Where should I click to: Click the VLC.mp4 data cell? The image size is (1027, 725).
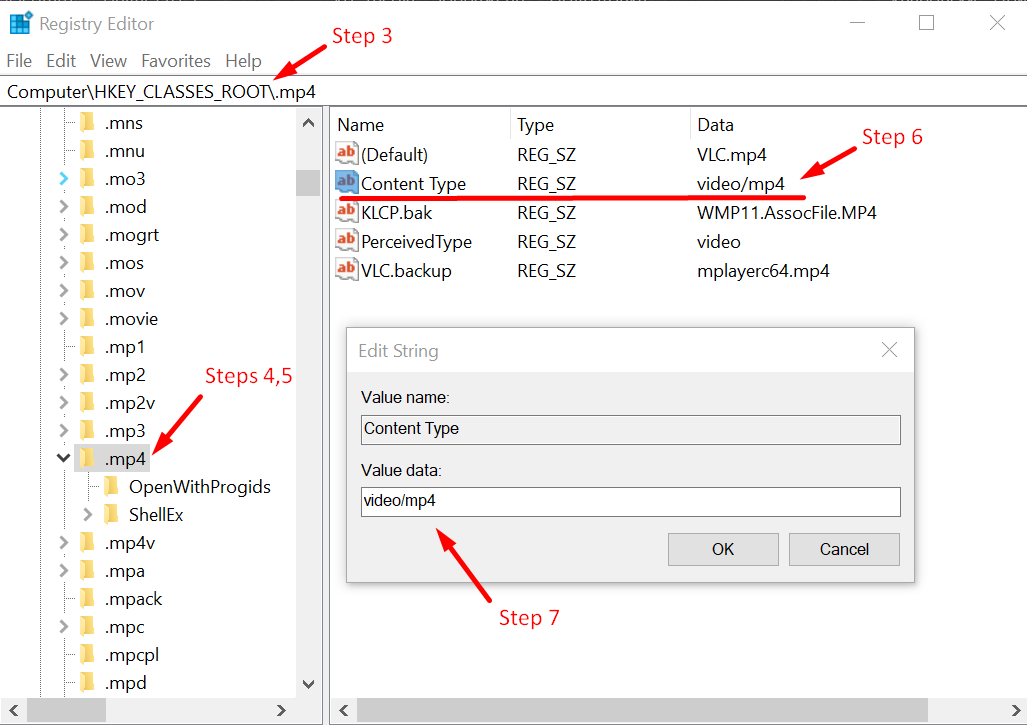tap(732, 155)
